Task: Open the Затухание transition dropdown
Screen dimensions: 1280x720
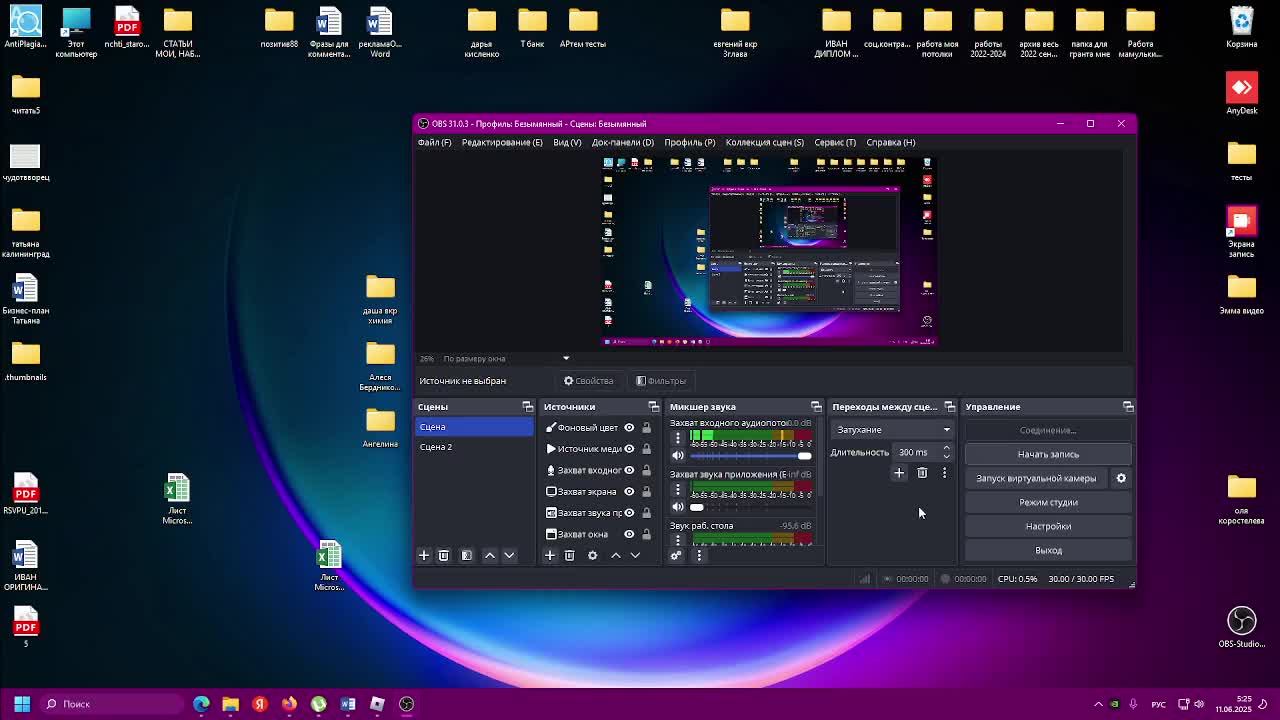Action: tap(892, 430)
